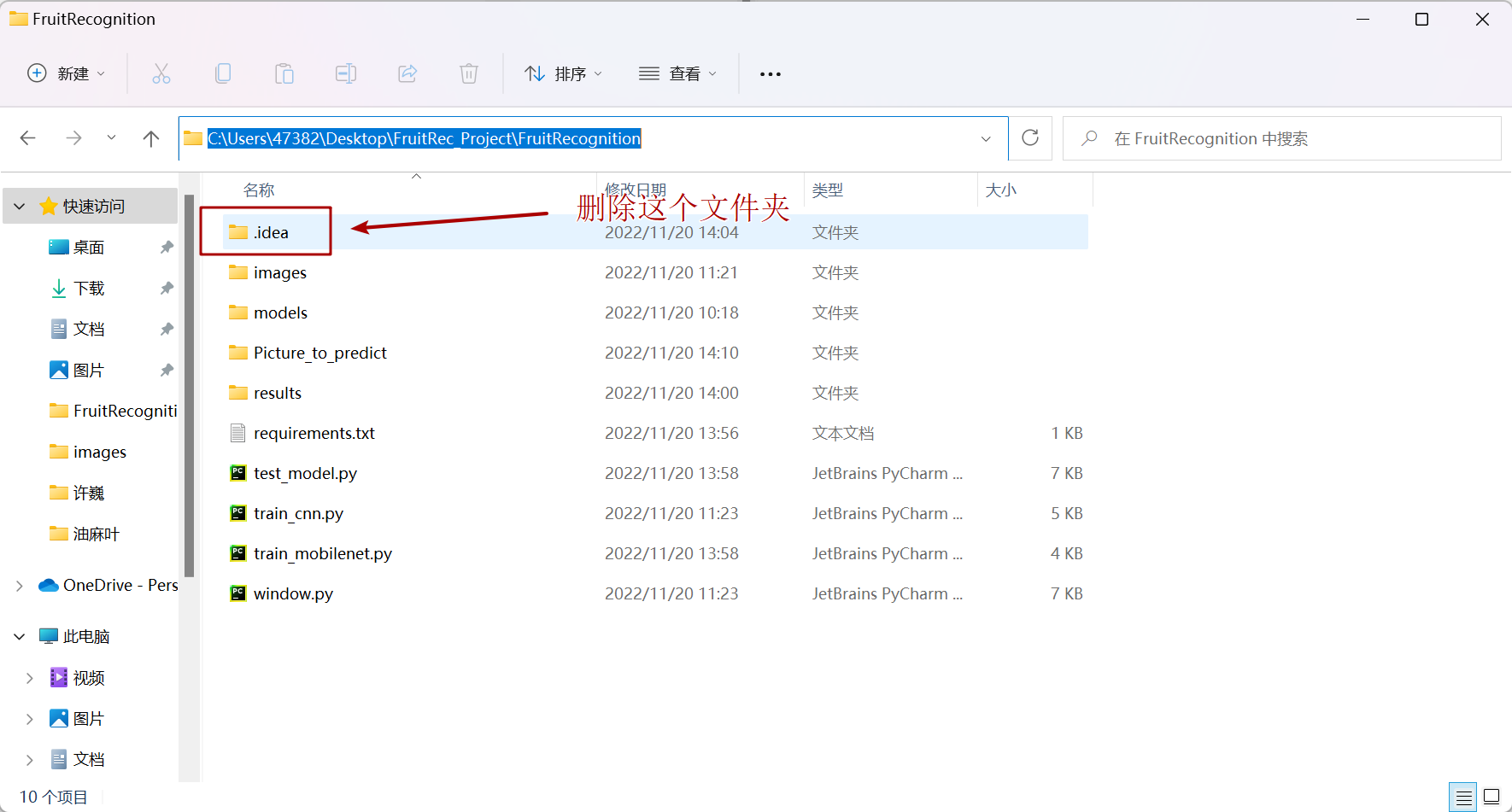
Task: Sort by the 类型 column header
Action: tap(828, 190)
